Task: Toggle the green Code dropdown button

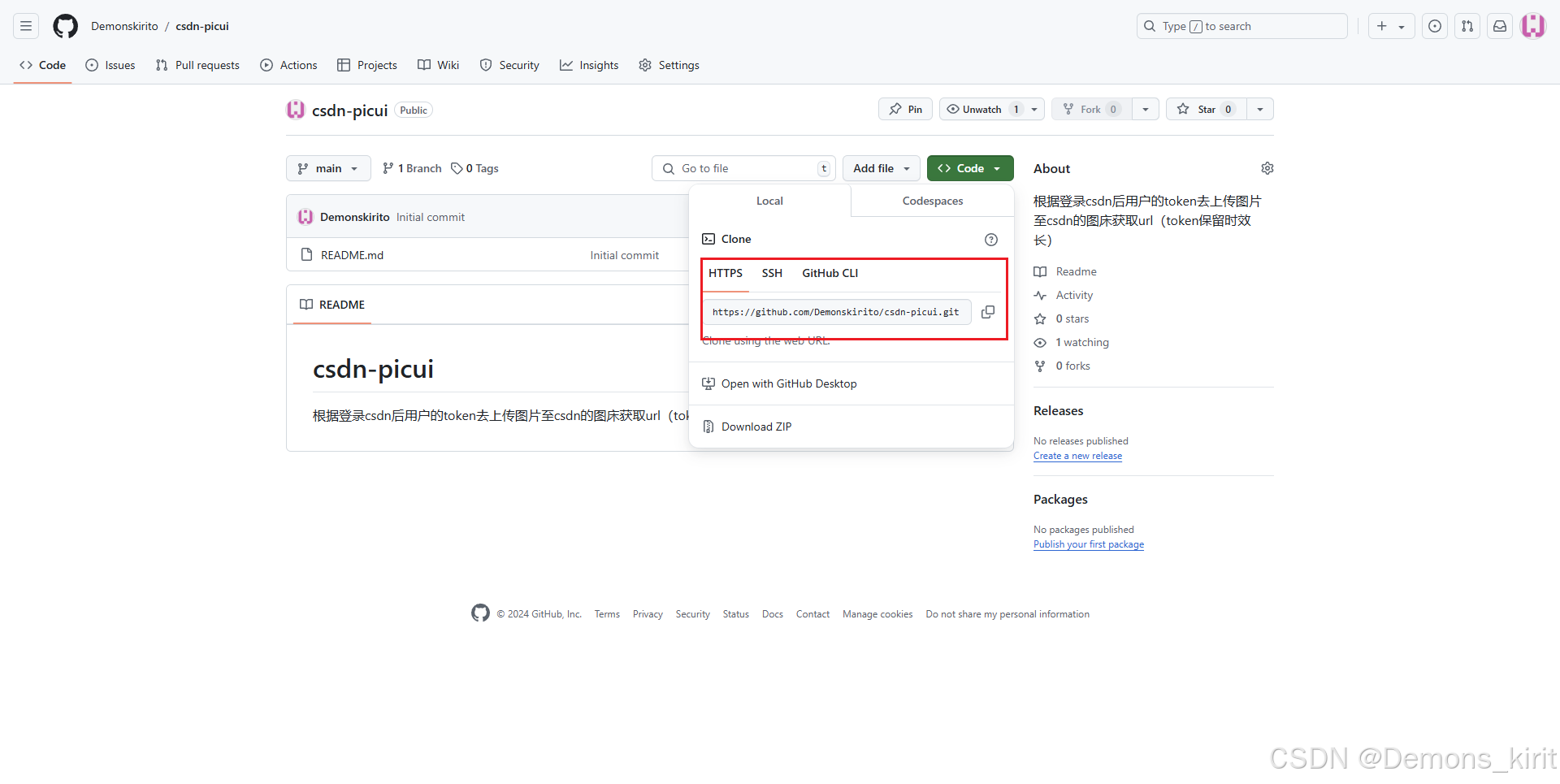Action: 970,168
